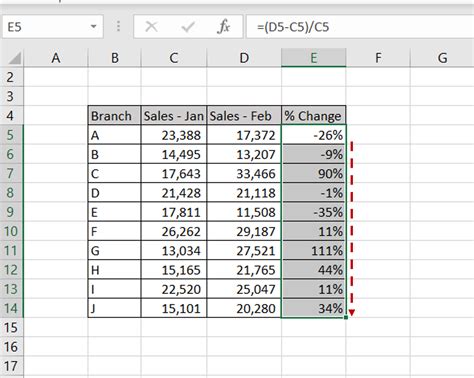Select cell with value 33,466
Screen dimensions: 474x378
click(x=244, y=173)
